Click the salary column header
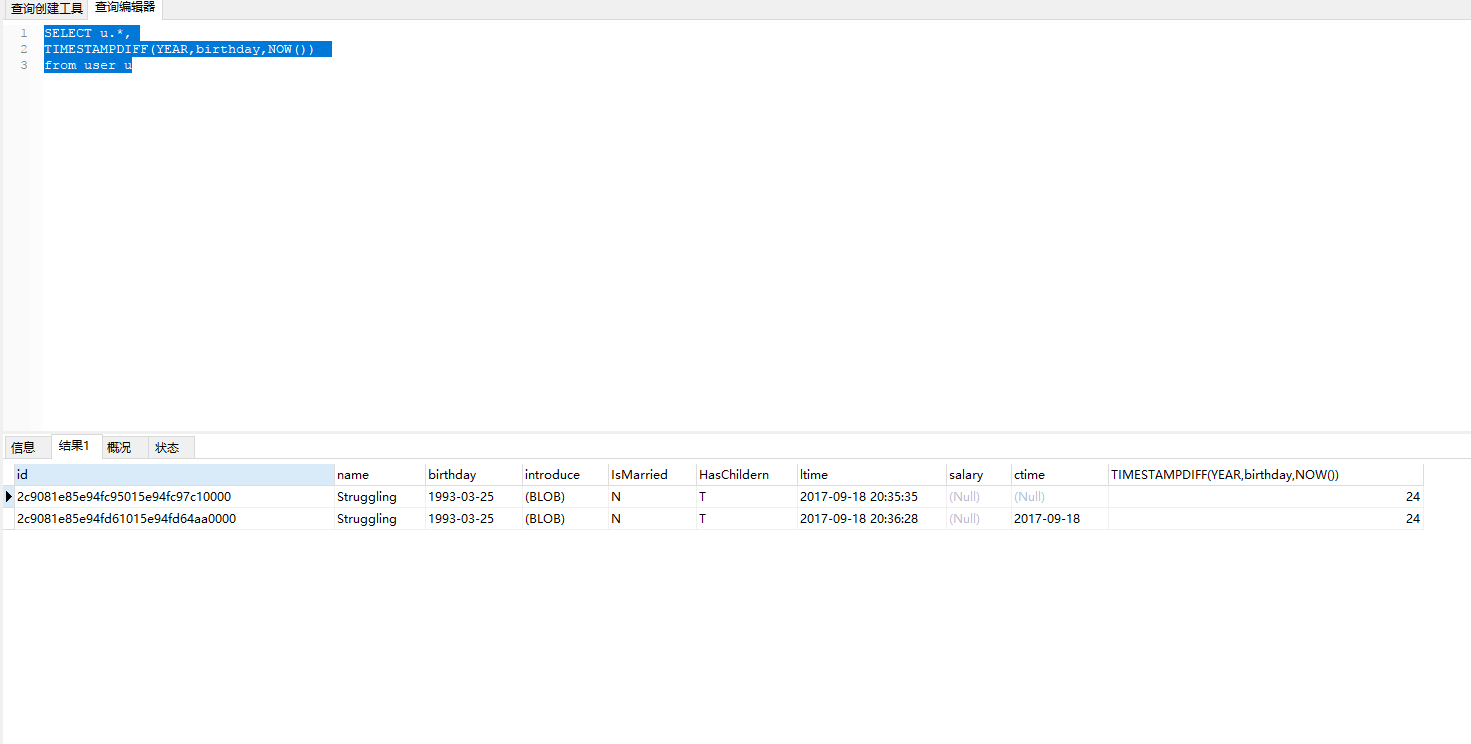 [979, 475]
